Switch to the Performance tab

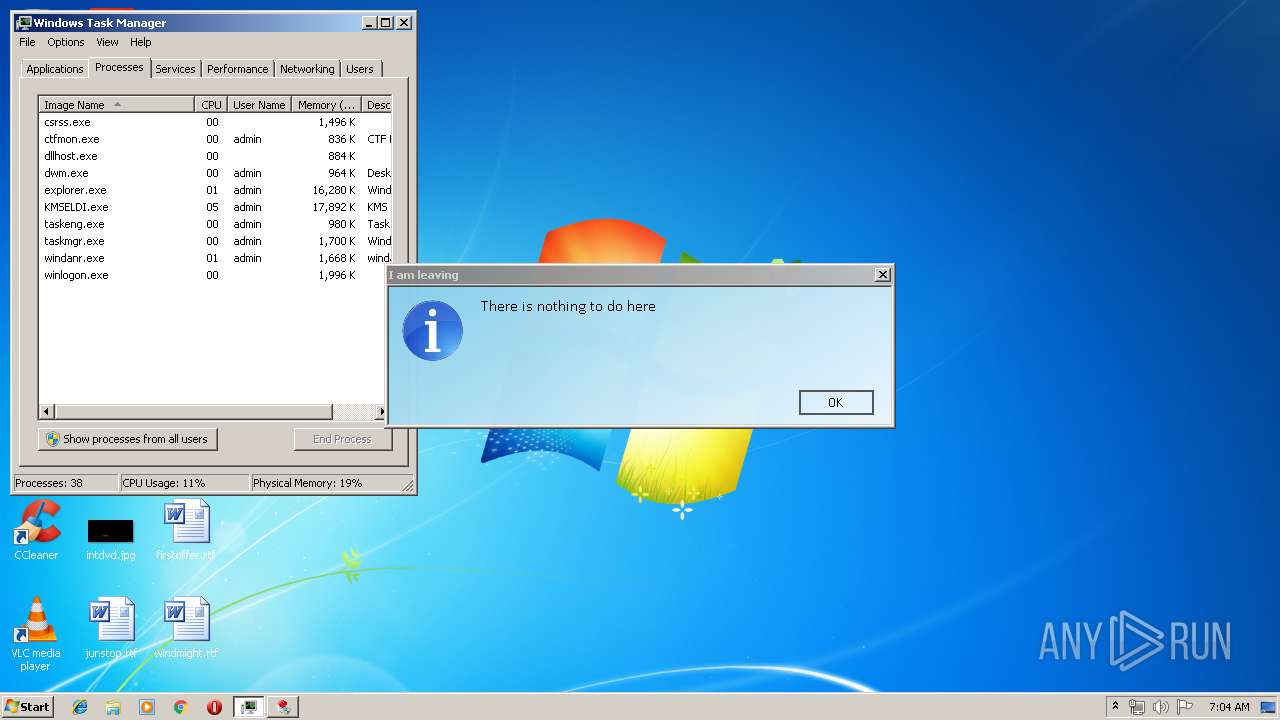237,69
